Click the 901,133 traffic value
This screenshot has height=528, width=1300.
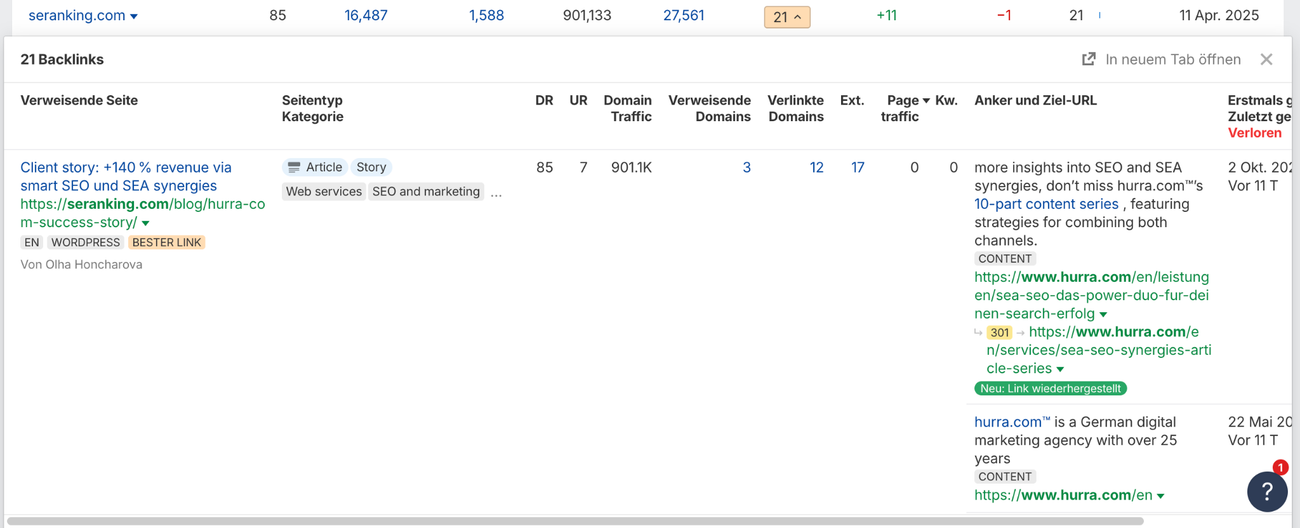click(x=587, y=16)
